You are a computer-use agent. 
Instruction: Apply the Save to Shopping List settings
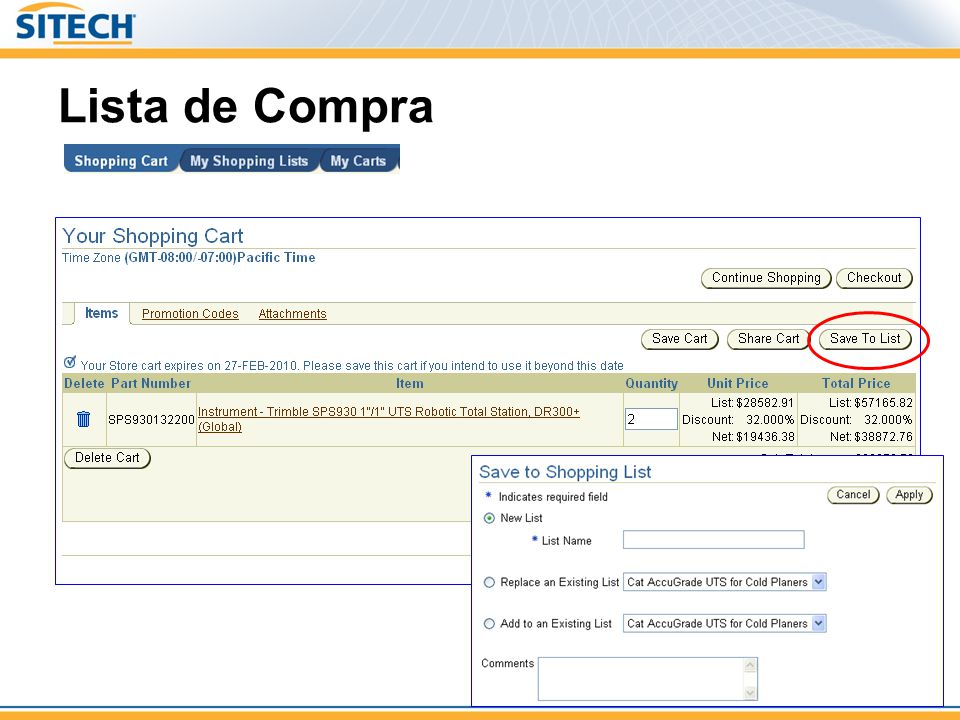pos(909,495)
